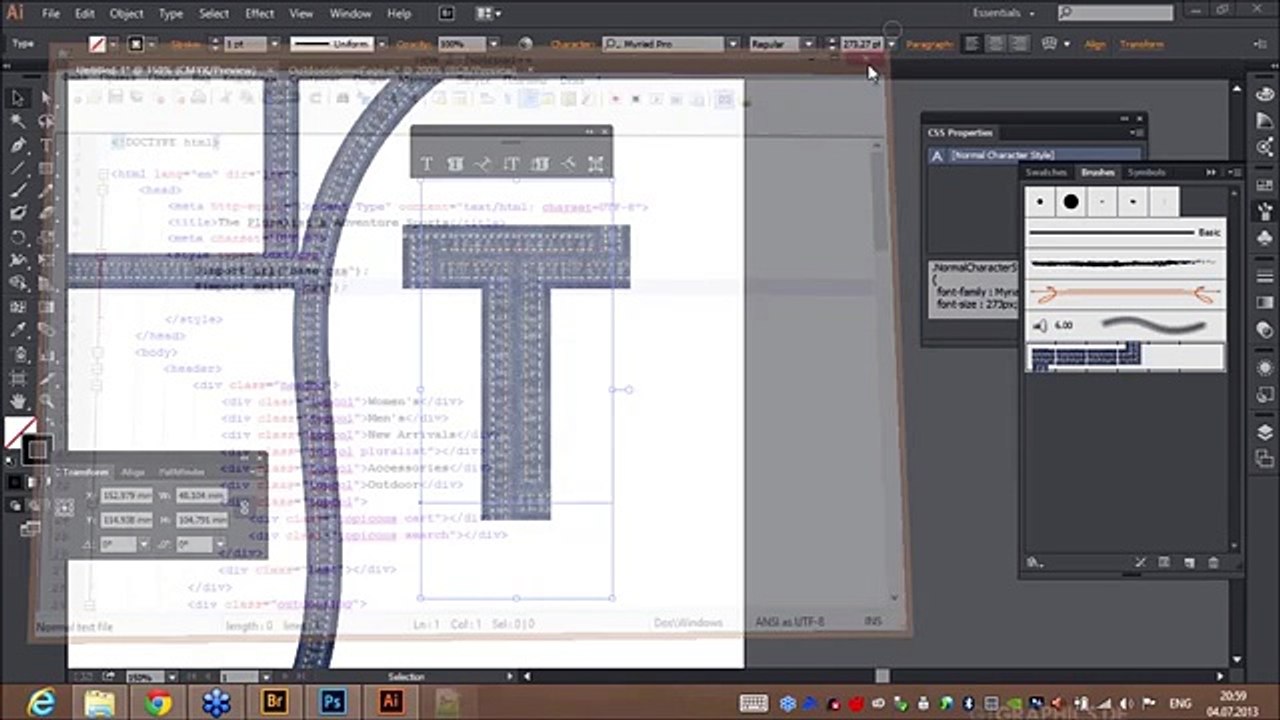Screen dimensions: 1280x720
Task: Open Internet Explorer from the taskbar
Action: coord(41,703)
